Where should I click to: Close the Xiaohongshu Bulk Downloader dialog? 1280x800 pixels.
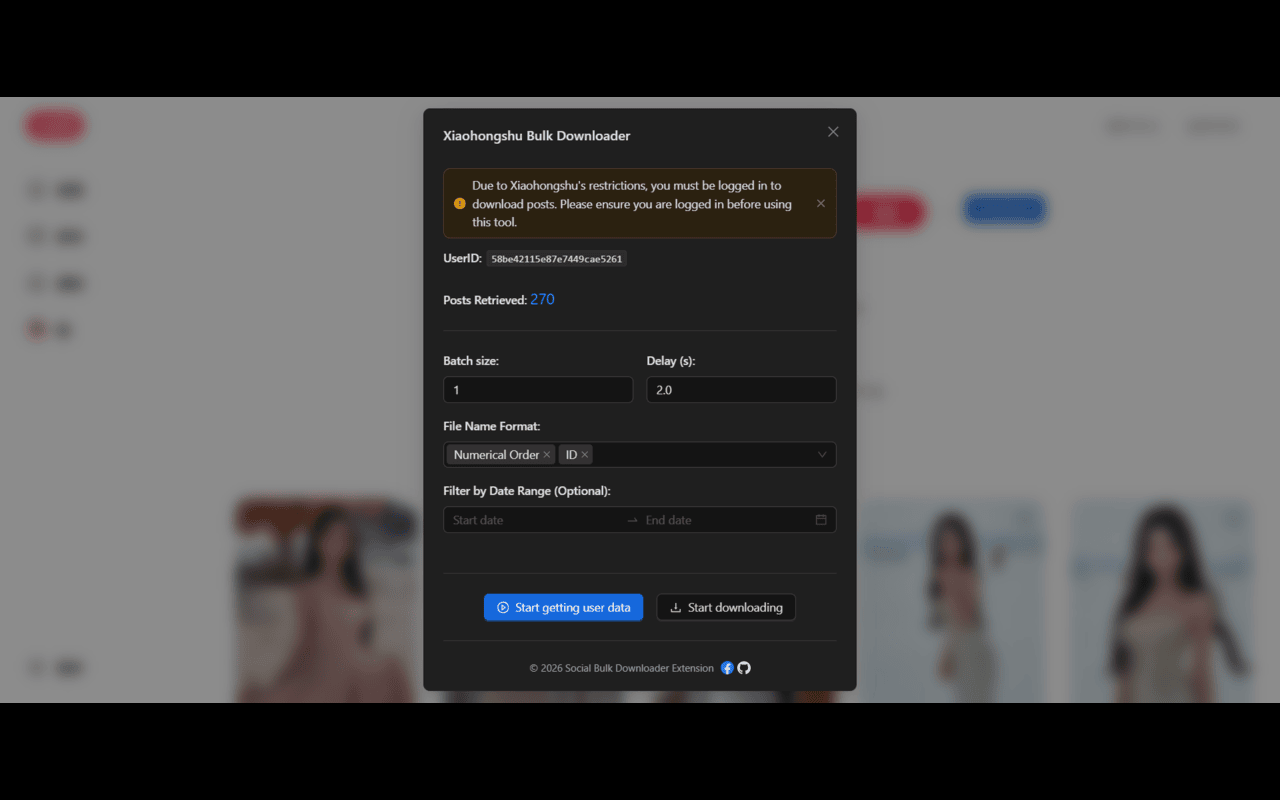click(x=833, y=131)
